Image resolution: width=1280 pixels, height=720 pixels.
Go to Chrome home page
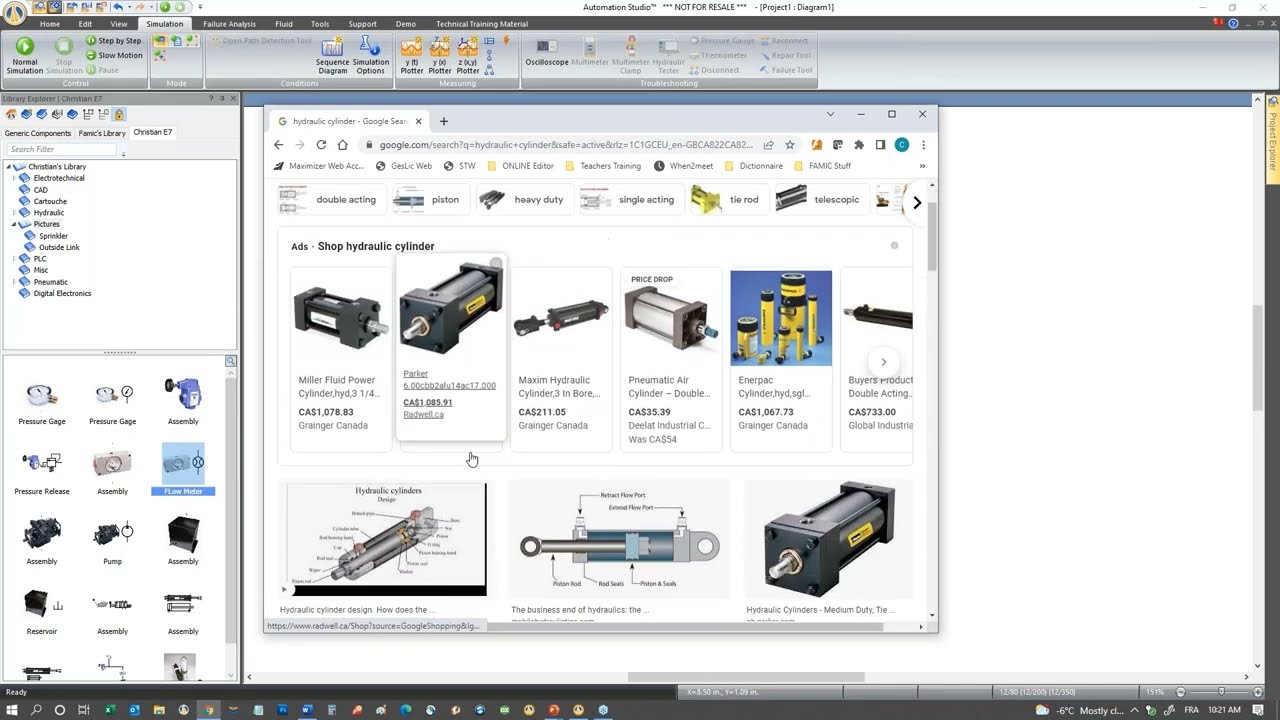point(343,145)
